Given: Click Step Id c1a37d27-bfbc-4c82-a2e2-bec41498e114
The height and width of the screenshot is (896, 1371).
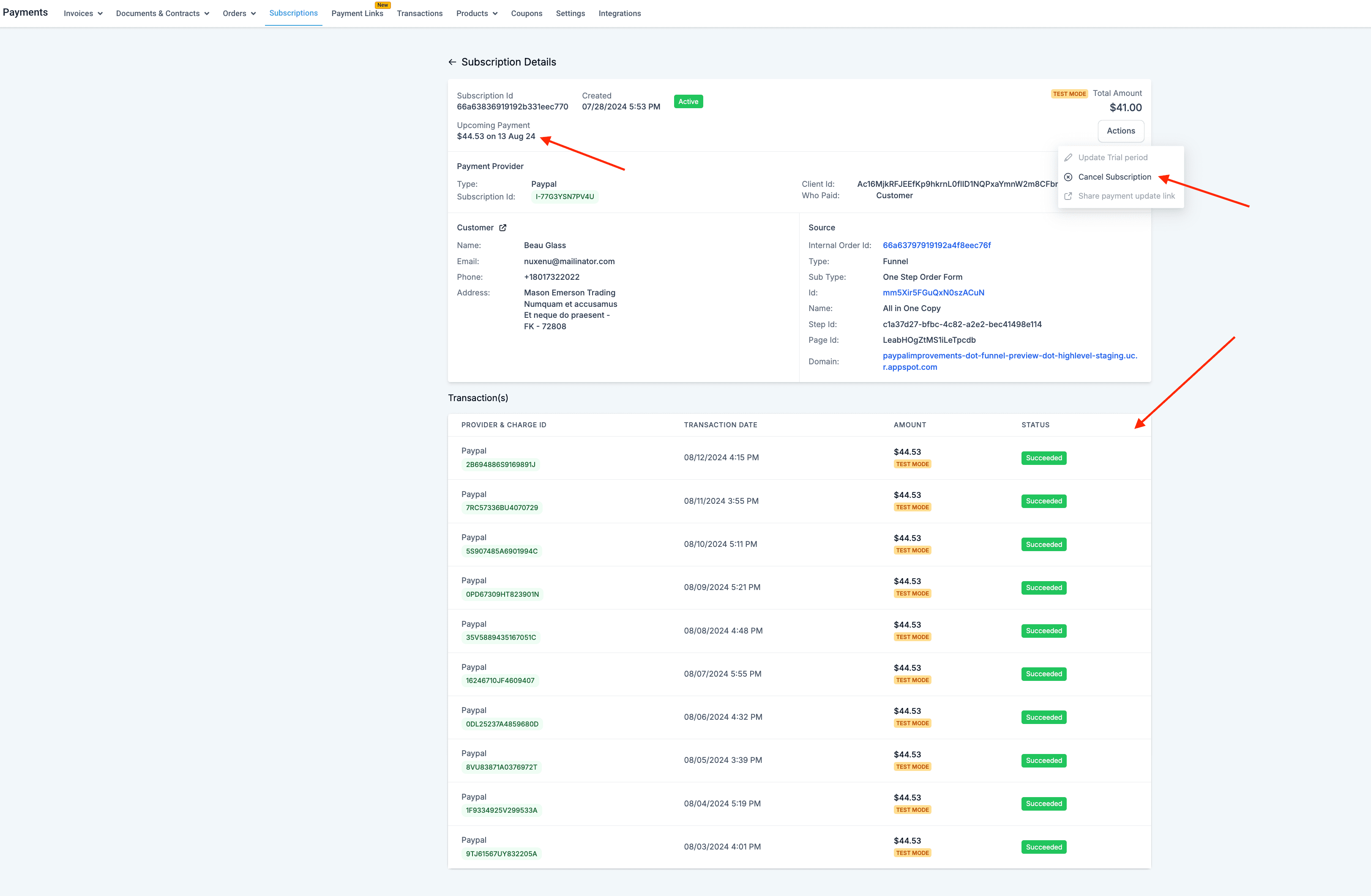Looking at the screenshot, I should 962,325.
